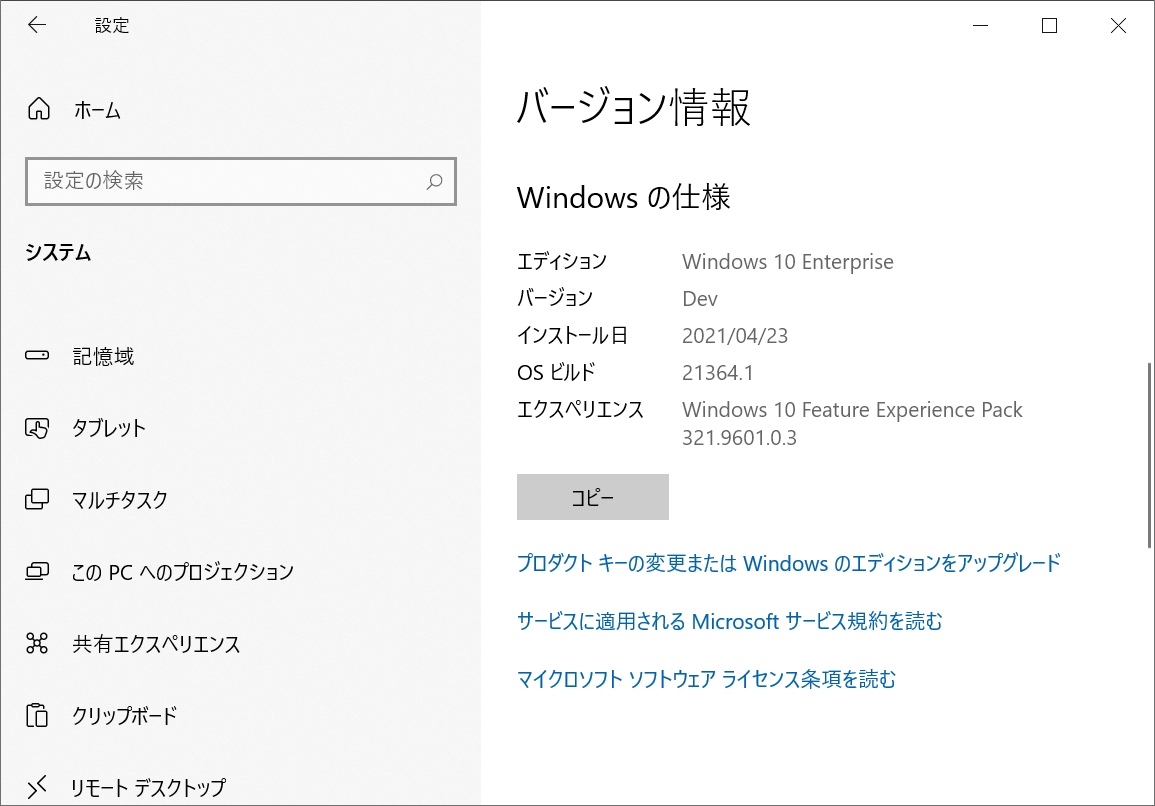Click the ホーム label

tap(97, 111)
